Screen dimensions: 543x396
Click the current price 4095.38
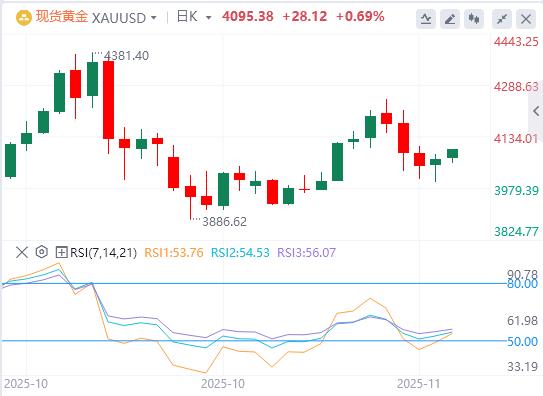248,16
